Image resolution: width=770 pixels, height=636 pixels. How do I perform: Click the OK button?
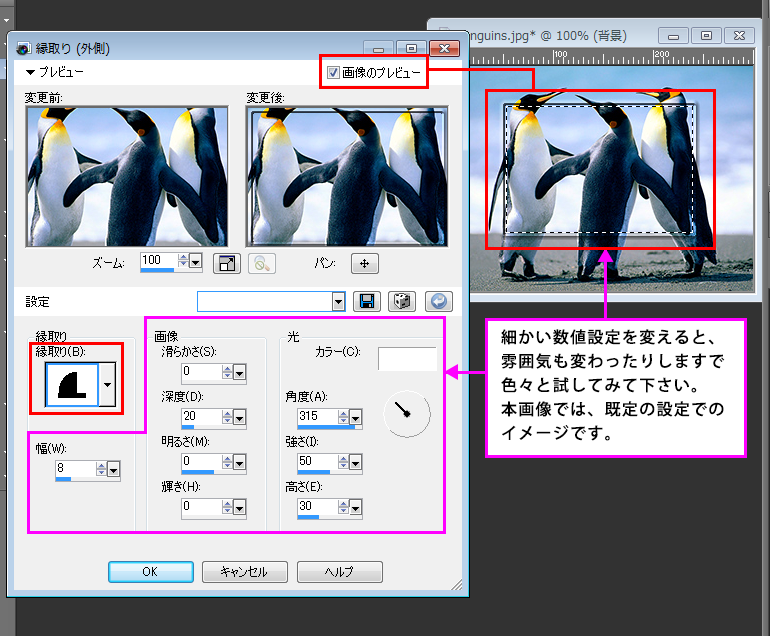pyautogui.click(x=149, y=572)
